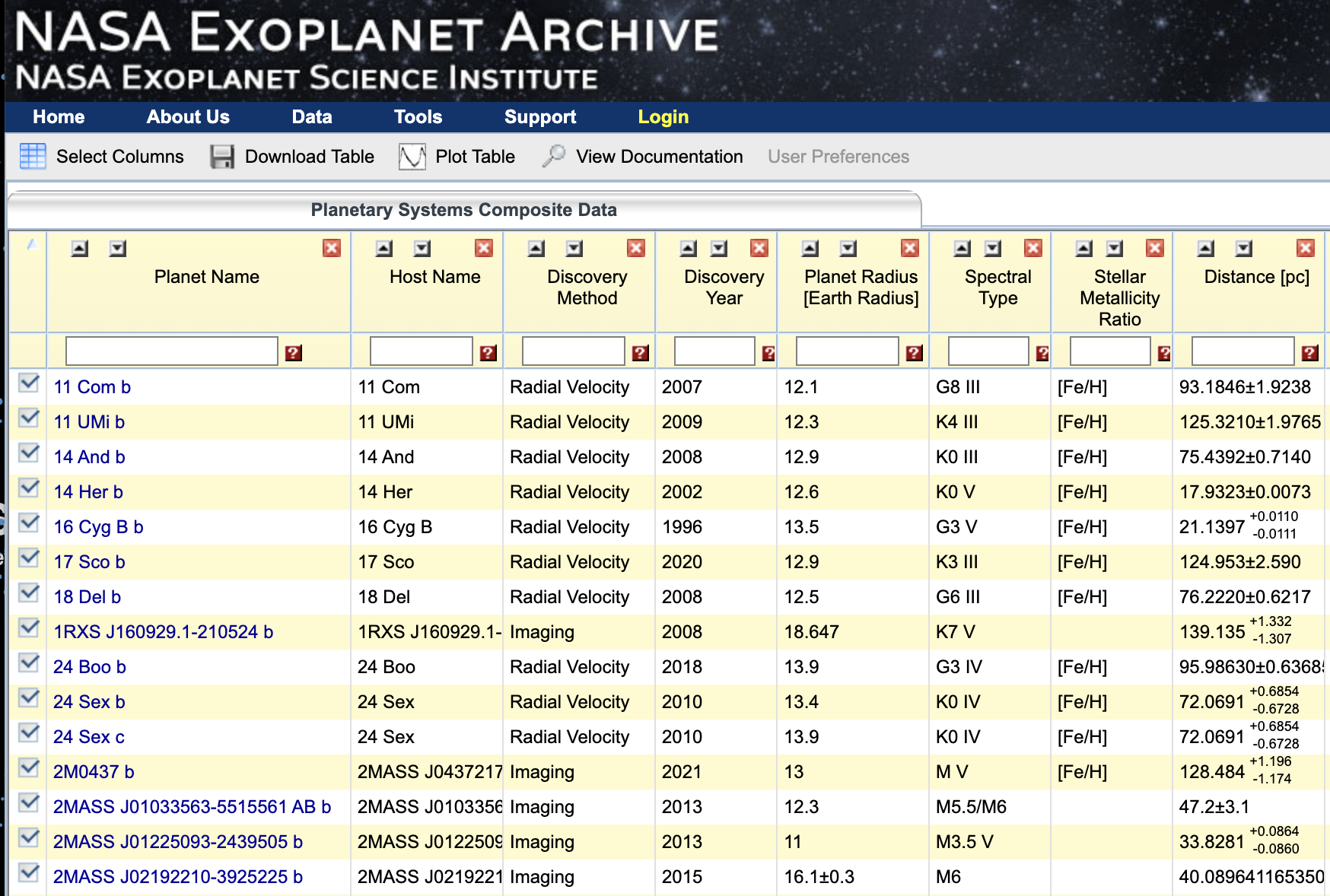
Task: Click the Select Columns grid icon
Action: tap(33, 156)
